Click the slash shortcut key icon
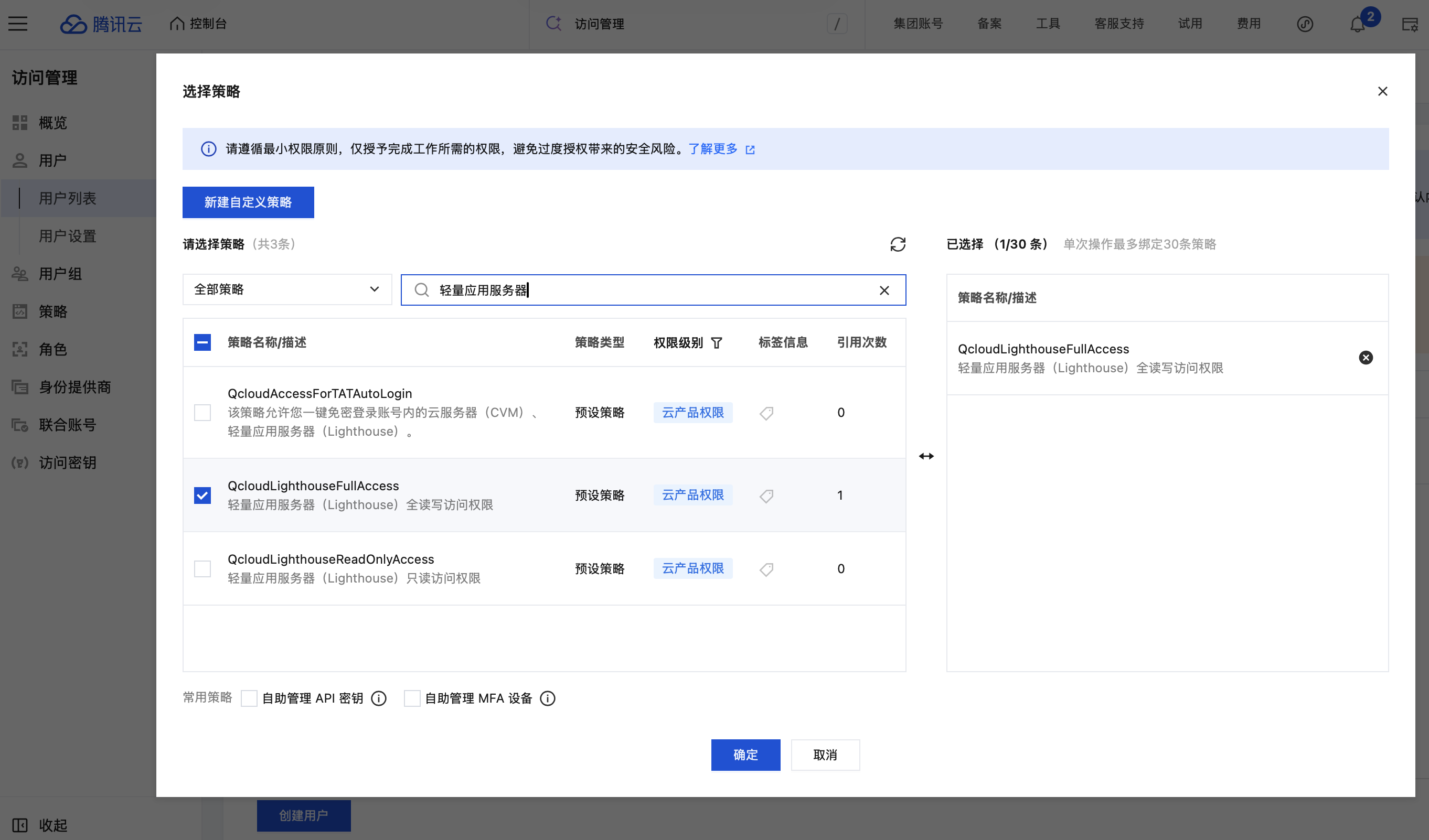The image size is (1429, 840). pos(837,24)
